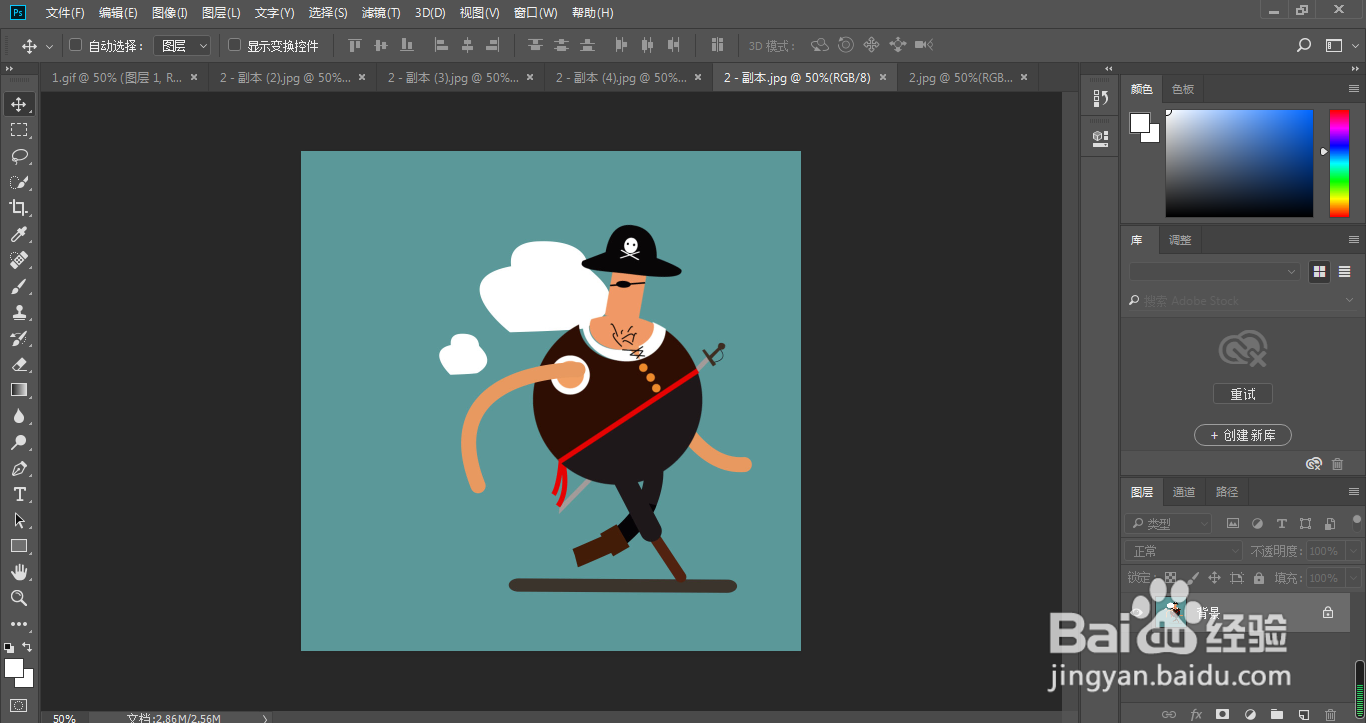Select the Hand tool
The image size is (1366, 723).
(19, 572)
